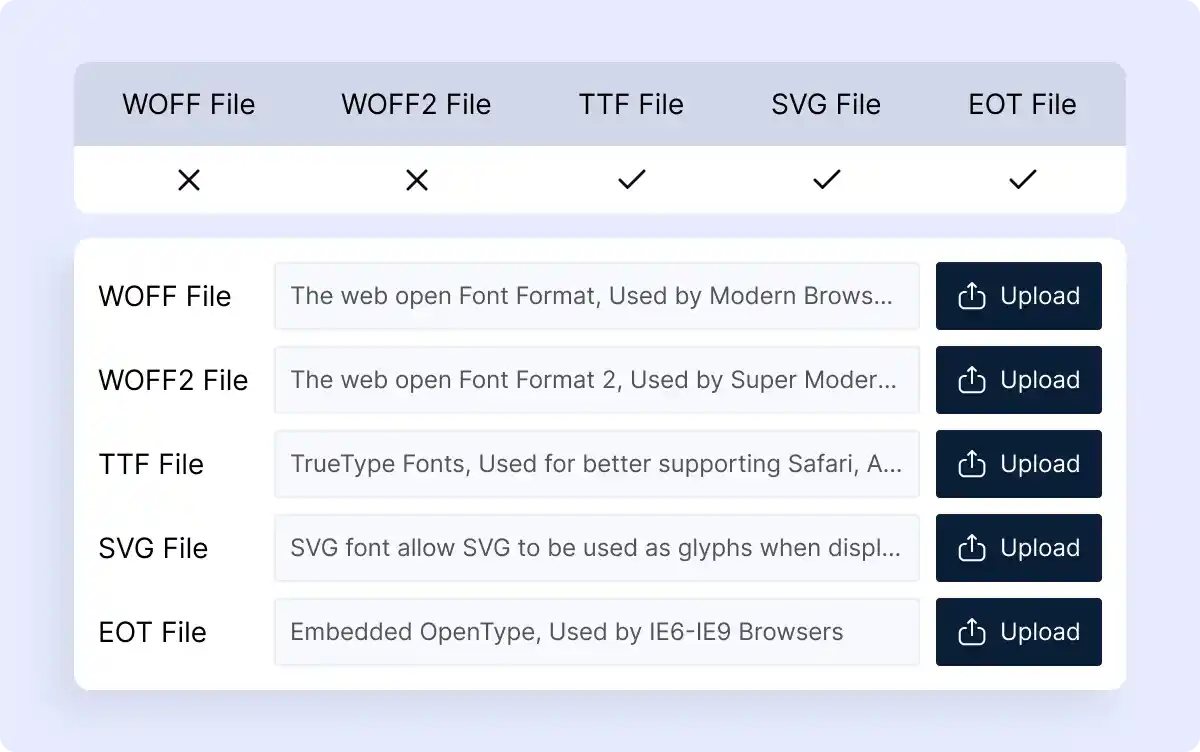Image resolution: width=1200 pixels, height=752 pixels.
Task: Select the EOT File column header
Action: pyautogui.click(x=1022, y=105)
